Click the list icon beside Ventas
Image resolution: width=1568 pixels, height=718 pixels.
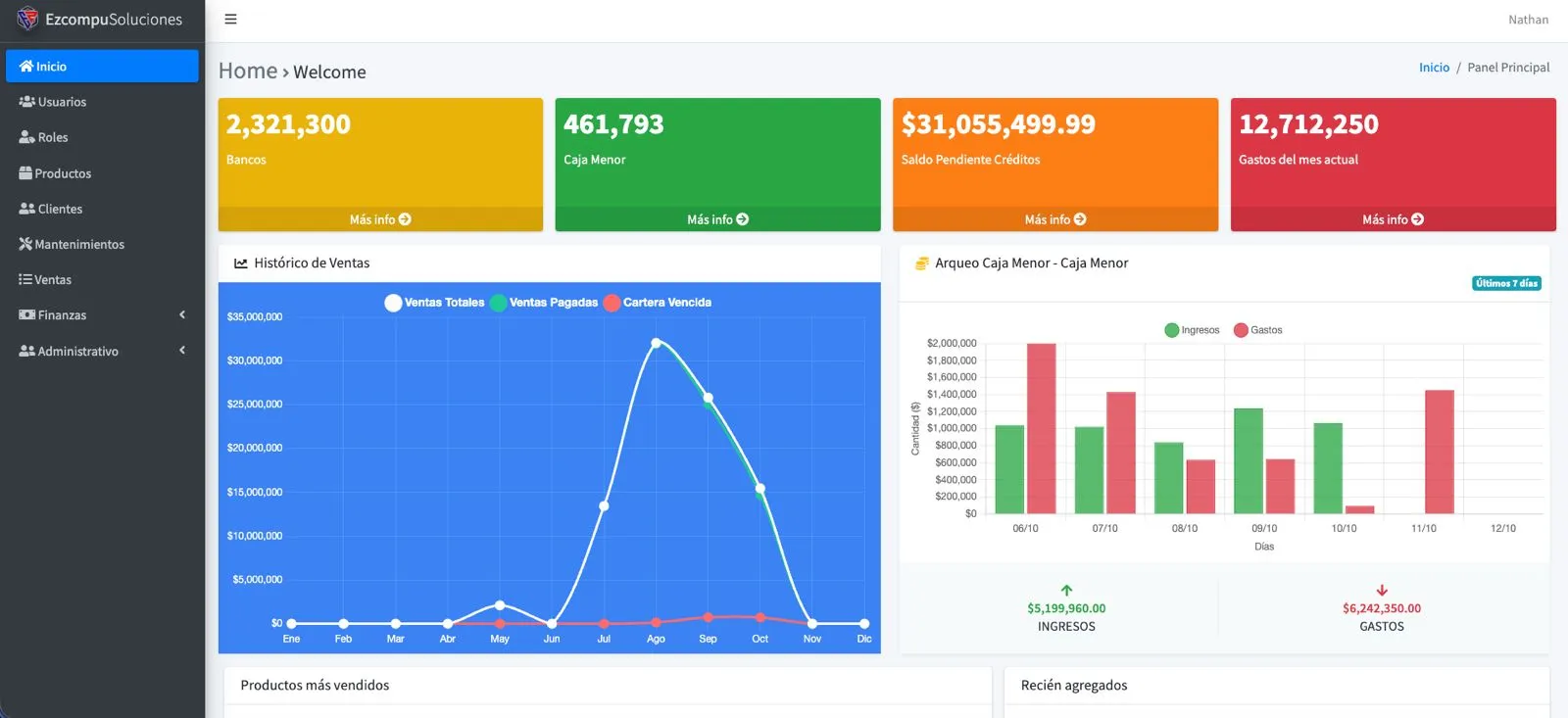click(25, 280)
